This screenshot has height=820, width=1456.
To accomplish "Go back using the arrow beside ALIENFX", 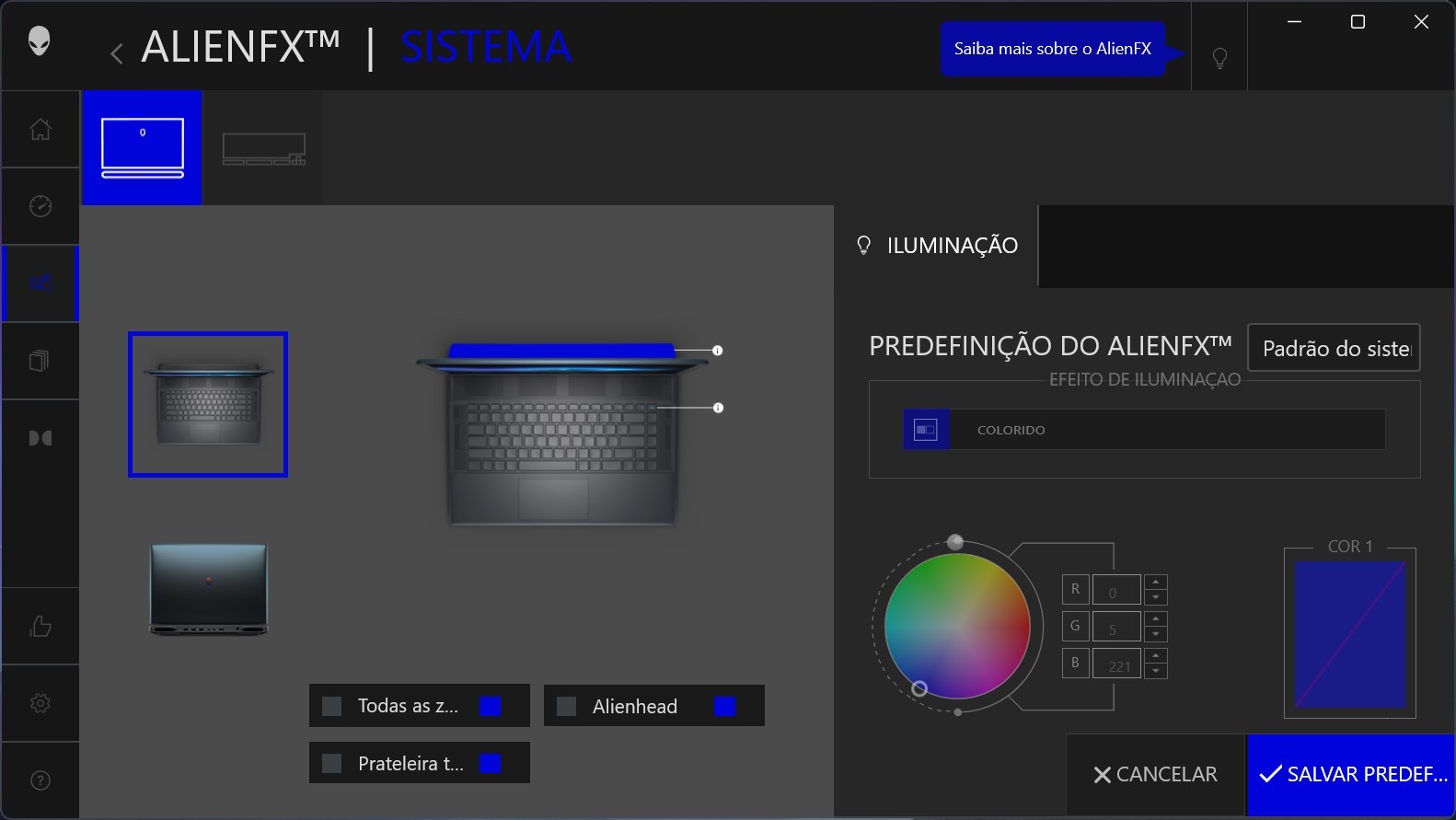I will click(x=117, y=53).
